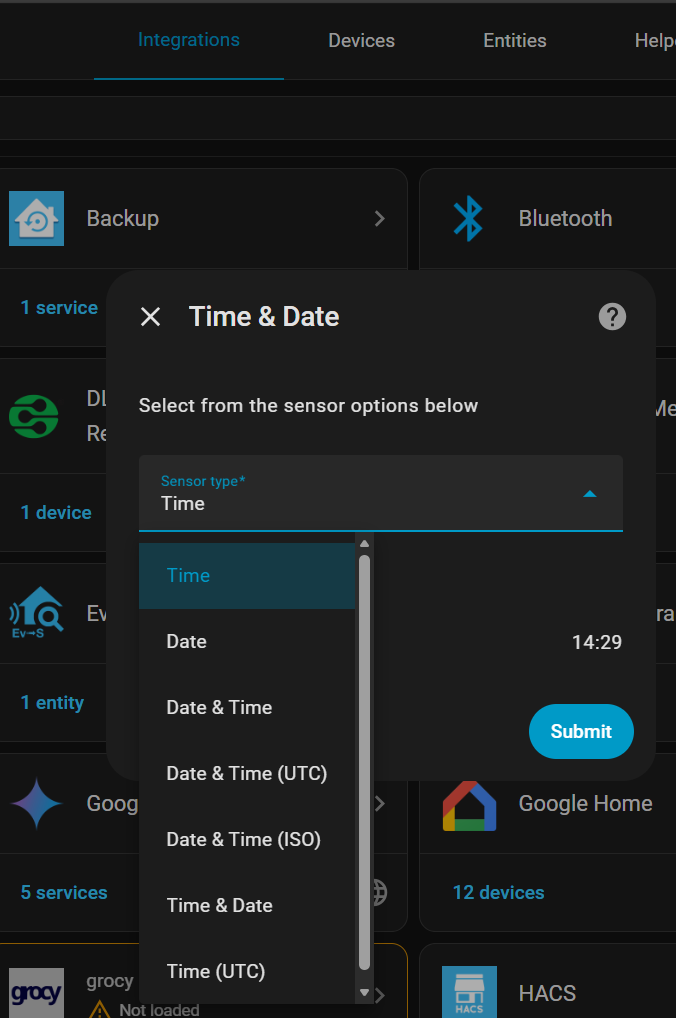This screenshot has width=676, height=1018.
Task: Choose Date & Time (UTC) option
Action: click(x=247, y=773)
